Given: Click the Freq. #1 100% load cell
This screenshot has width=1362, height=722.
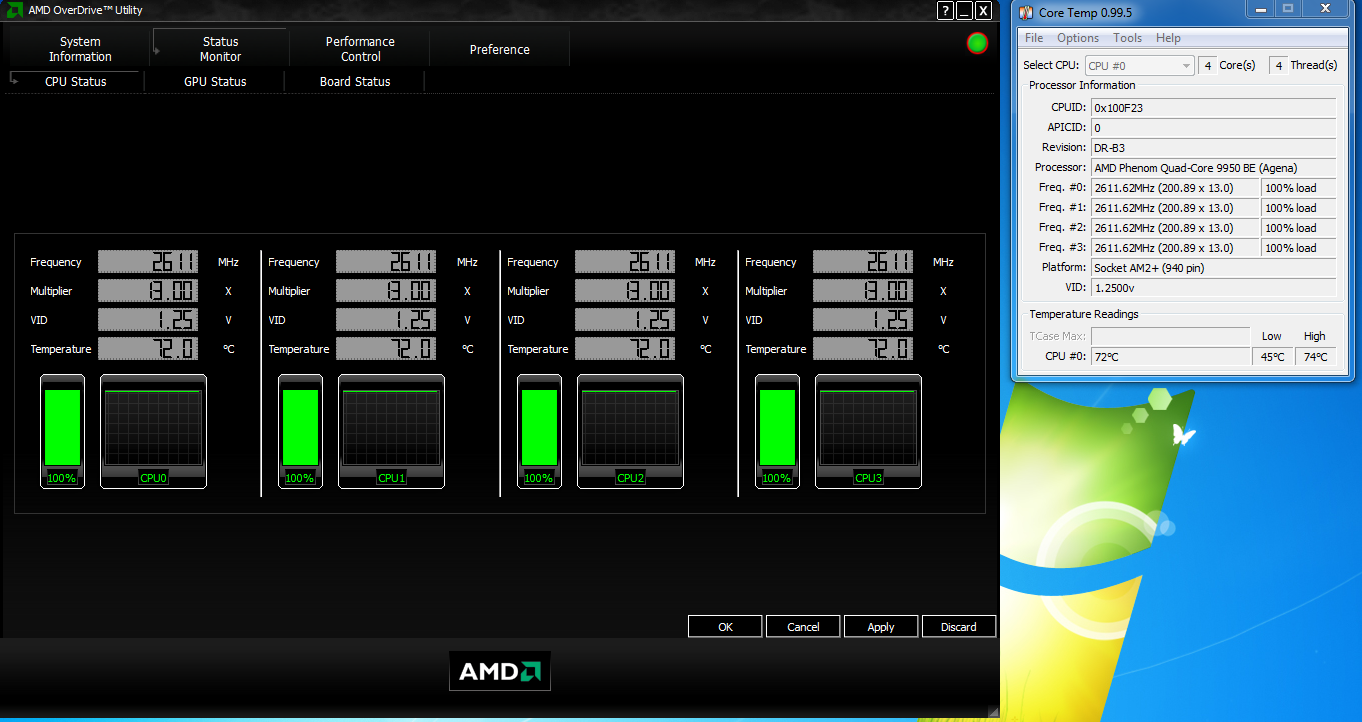Looking at the screenshot, I should pyautogui.click(x=1299, y=207).
